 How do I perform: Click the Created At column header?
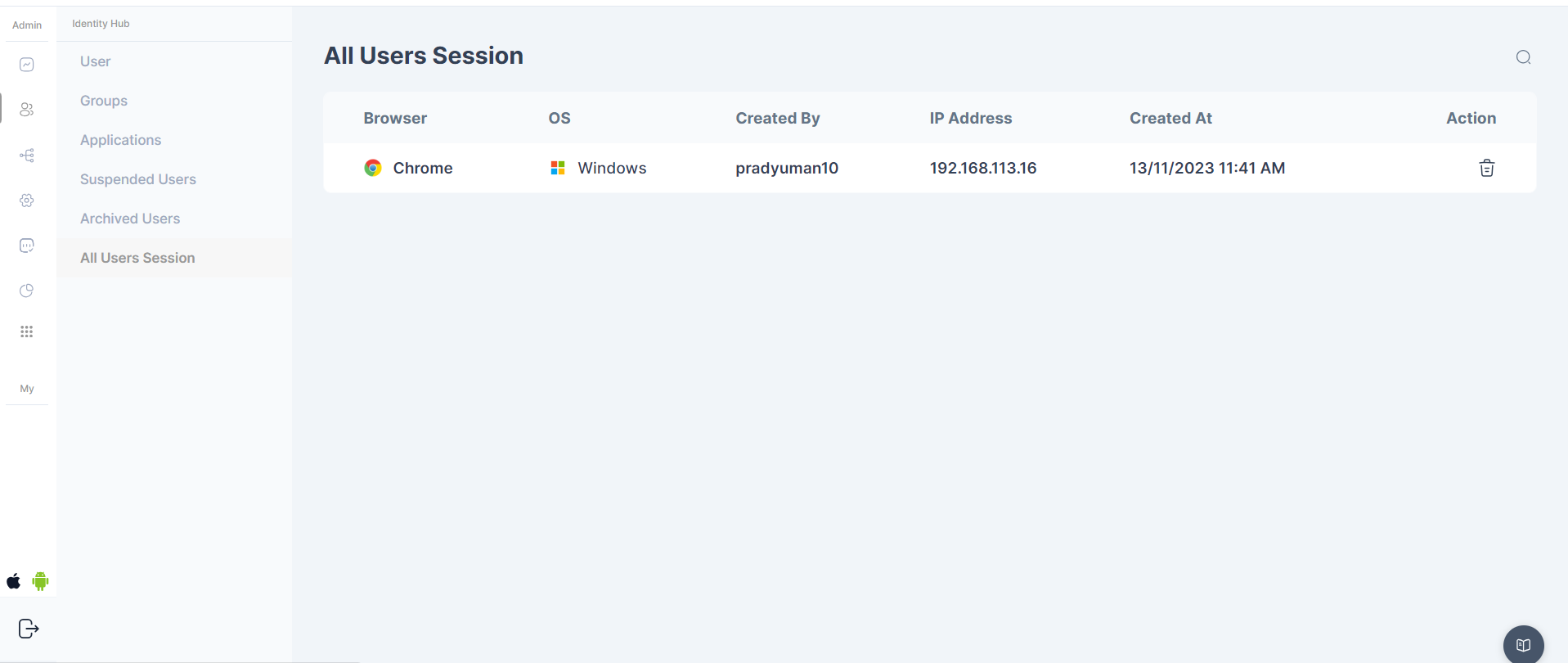pyautogui.click(x=1170, y=118)
